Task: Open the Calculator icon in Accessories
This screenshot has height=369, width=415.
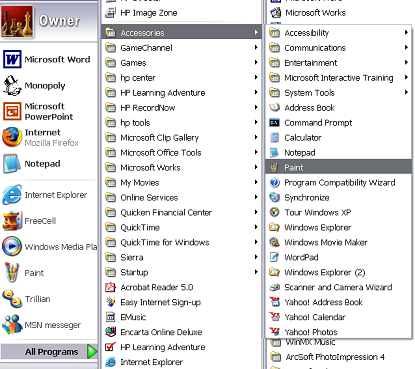Action: 274,137
